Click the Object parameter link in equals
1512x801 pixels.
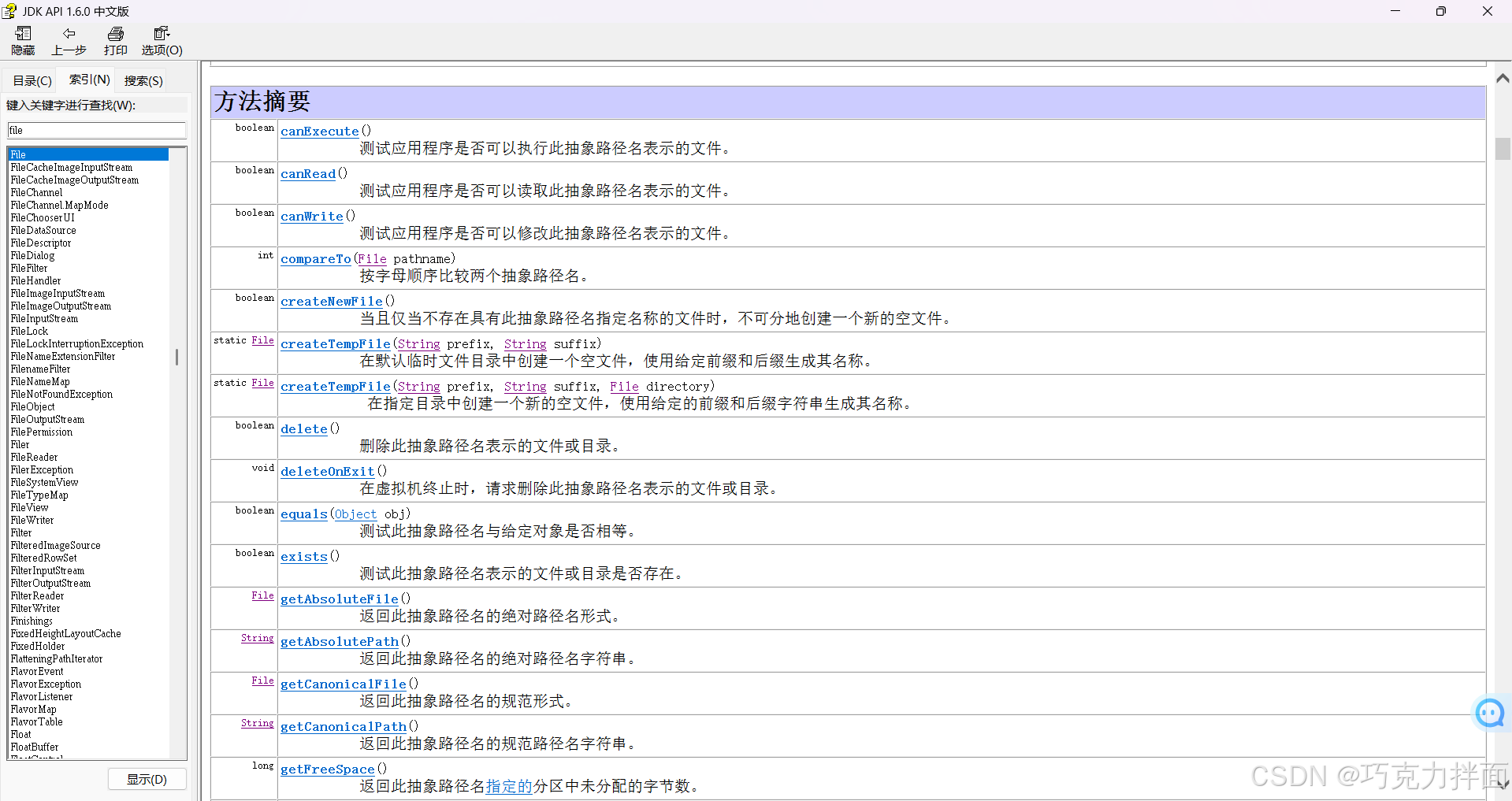tap(356, 514)
